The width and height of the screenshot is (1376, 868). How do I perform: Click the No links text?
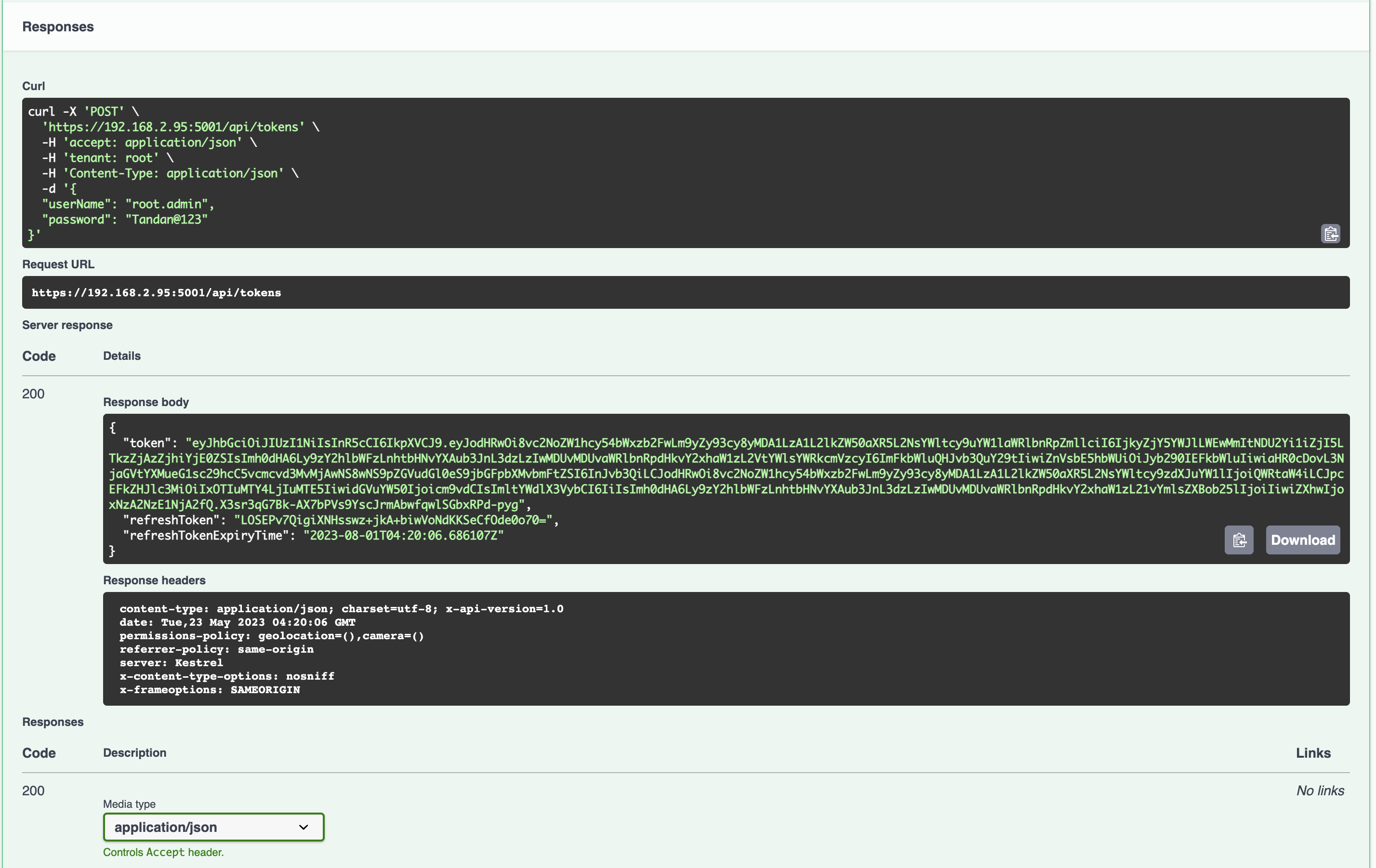(1320, 790)
